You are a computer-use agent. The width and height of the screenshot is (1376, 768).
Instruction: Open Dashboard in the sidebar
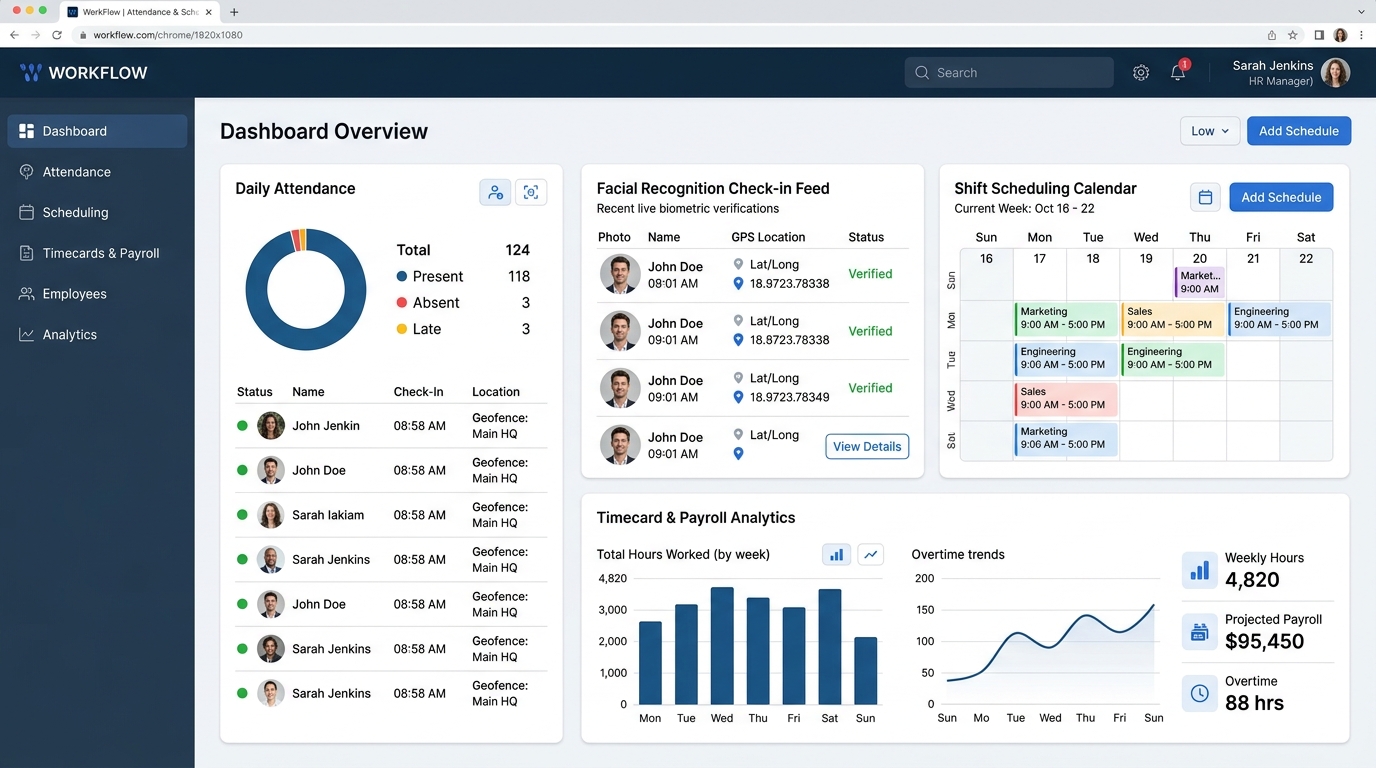pyautogui.click(x=97, y=131)
